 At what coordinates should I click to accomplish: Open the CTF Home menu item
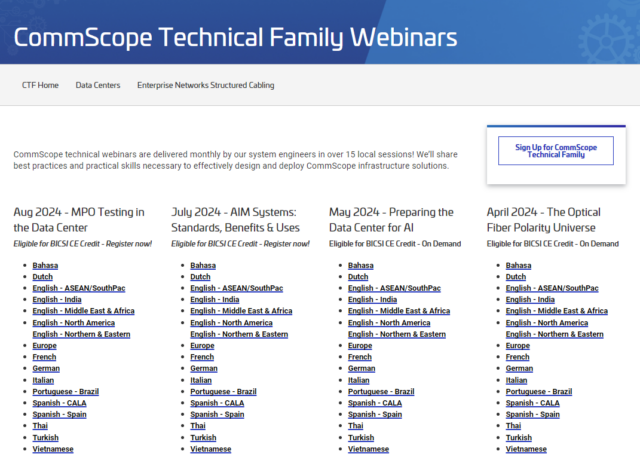click(40, 85)
